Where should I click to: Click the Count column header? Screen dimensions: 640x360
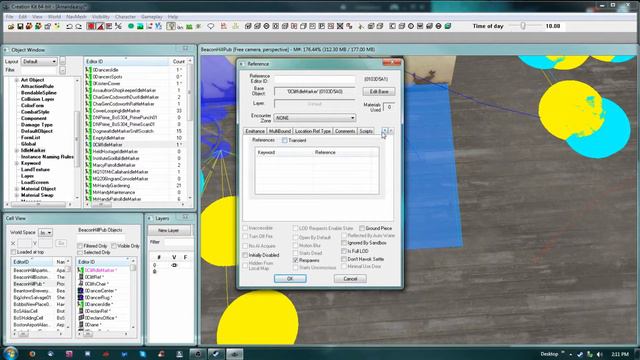tap(179, 62)
